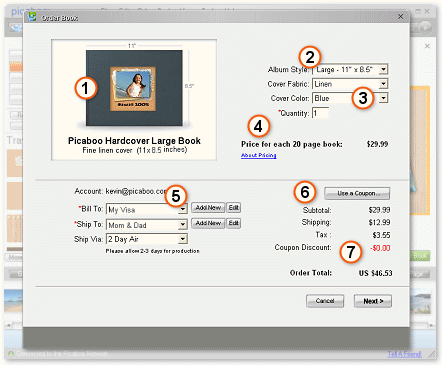Click Add New next to Bill To
The width and height of the screenshot is (442, 365).
pyautogui.click(x=208, y=208)
